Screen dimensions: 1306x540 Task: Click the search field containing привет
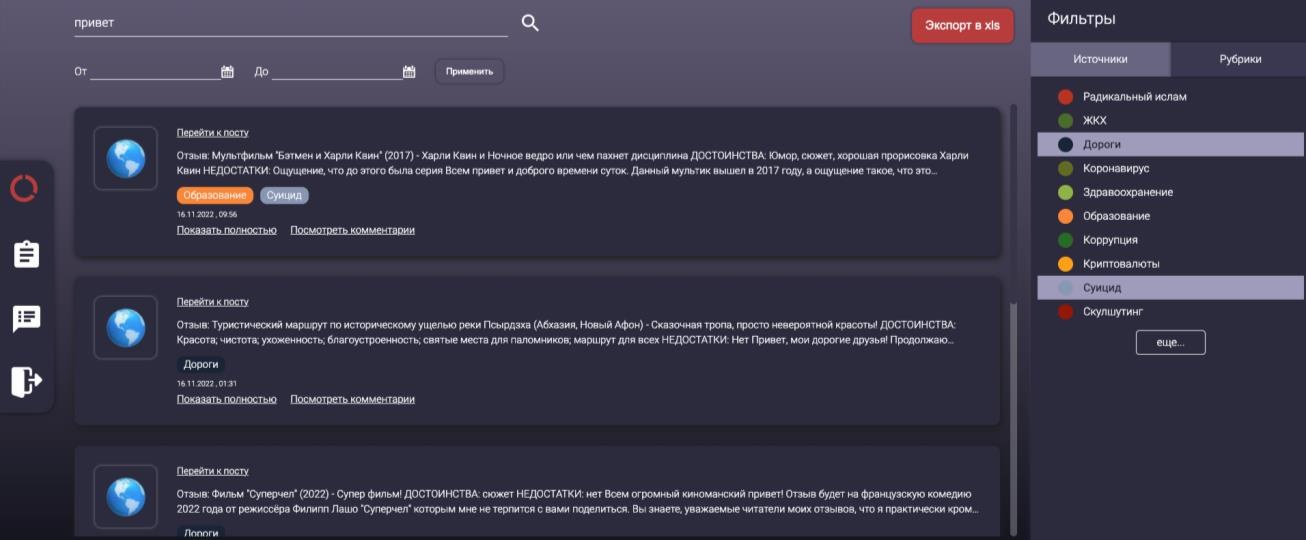click(x=291, y=23)
